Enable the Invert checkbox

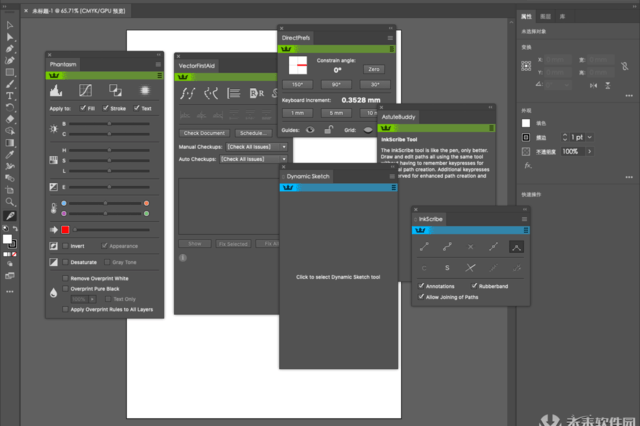pos(65,246)
